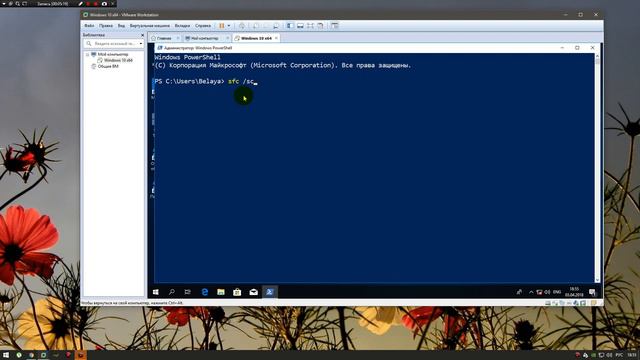Collapse the Мой компьютер tree node
This screenshot has height=360, width=640.
pos(87,54)
